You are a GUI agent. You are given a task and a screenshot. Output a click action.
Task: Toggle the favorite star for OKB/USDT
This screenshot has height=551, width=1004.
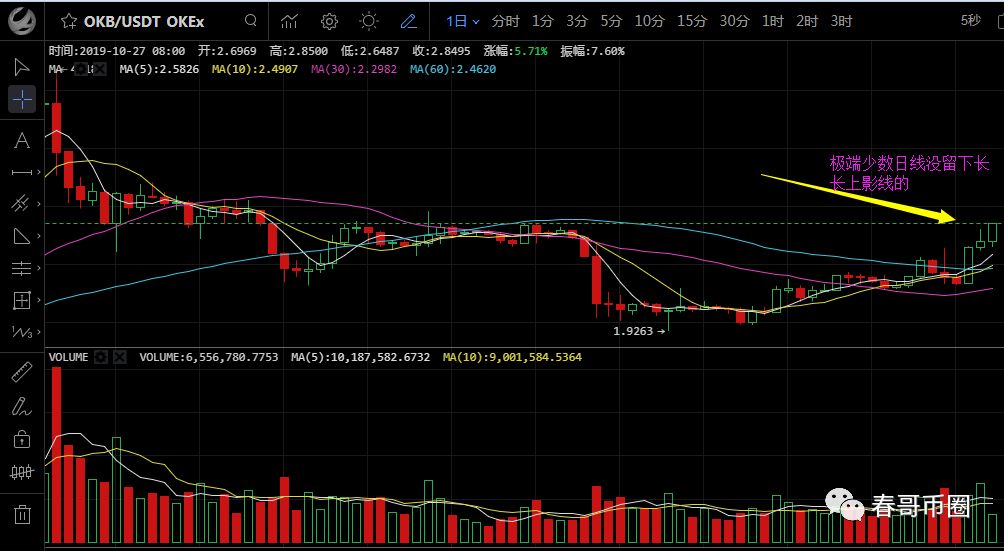click(x=69, y=21)
